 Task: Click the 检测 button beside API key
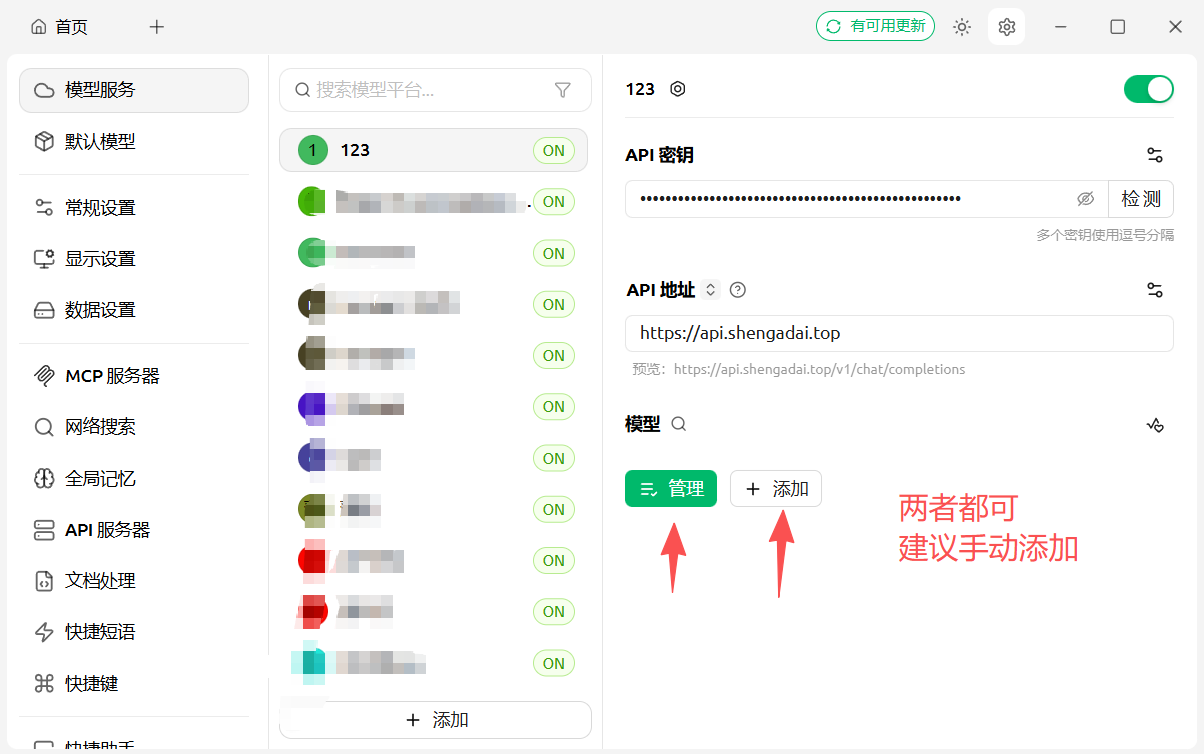[x=1141, y=199]
